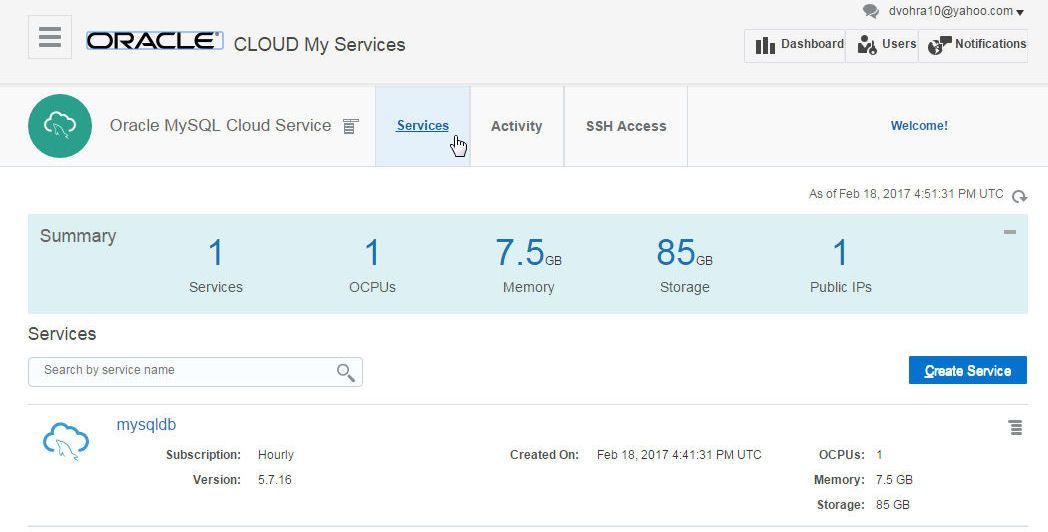Screen dimensions: 1048x532
Task: Open the mysqldb service link
Action: [146, 424]
